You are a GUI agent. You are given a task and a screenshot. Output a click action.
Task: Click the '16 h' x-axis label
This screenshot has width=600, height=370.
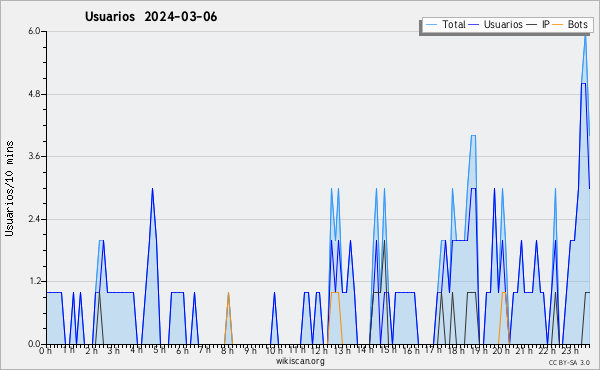pyautogui.click(x=411, y=351)
